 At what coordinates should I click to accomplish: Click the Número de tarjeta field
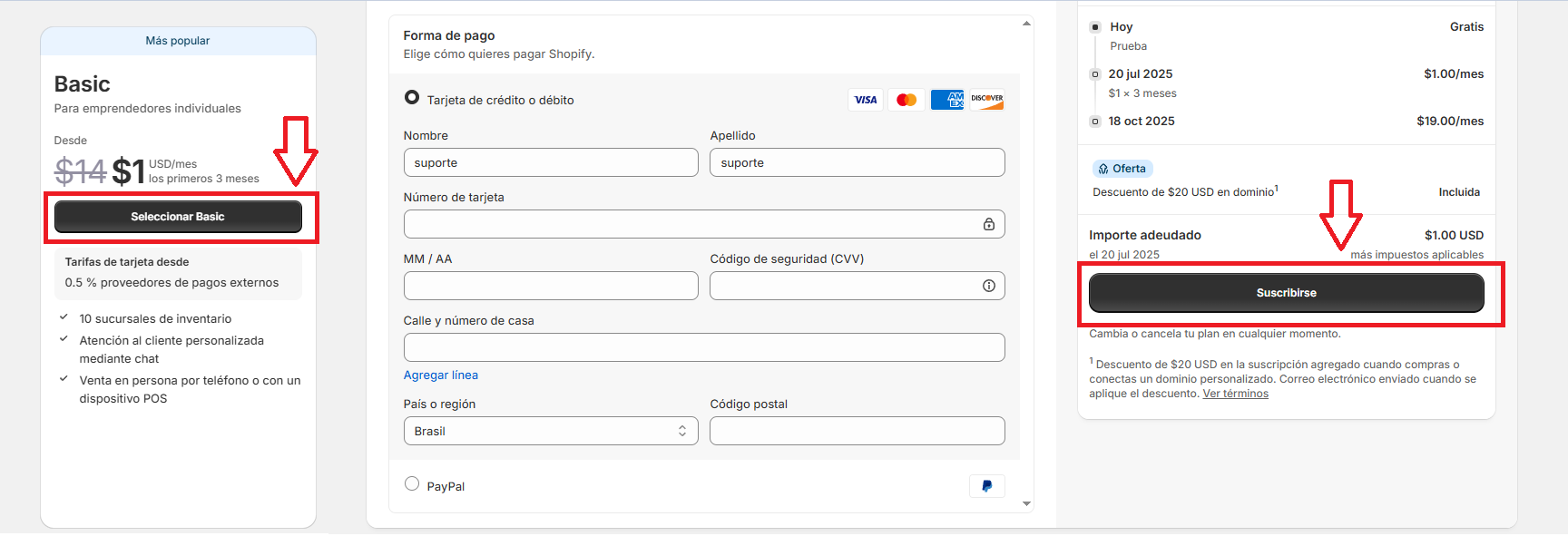pyautogui.click(x=704, y=224)
